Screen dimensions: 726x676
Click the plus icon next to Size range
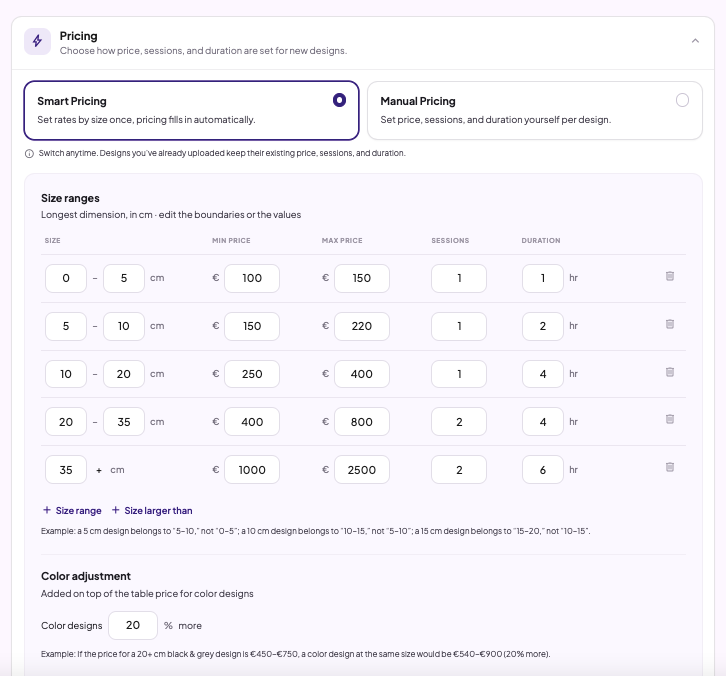47,510
